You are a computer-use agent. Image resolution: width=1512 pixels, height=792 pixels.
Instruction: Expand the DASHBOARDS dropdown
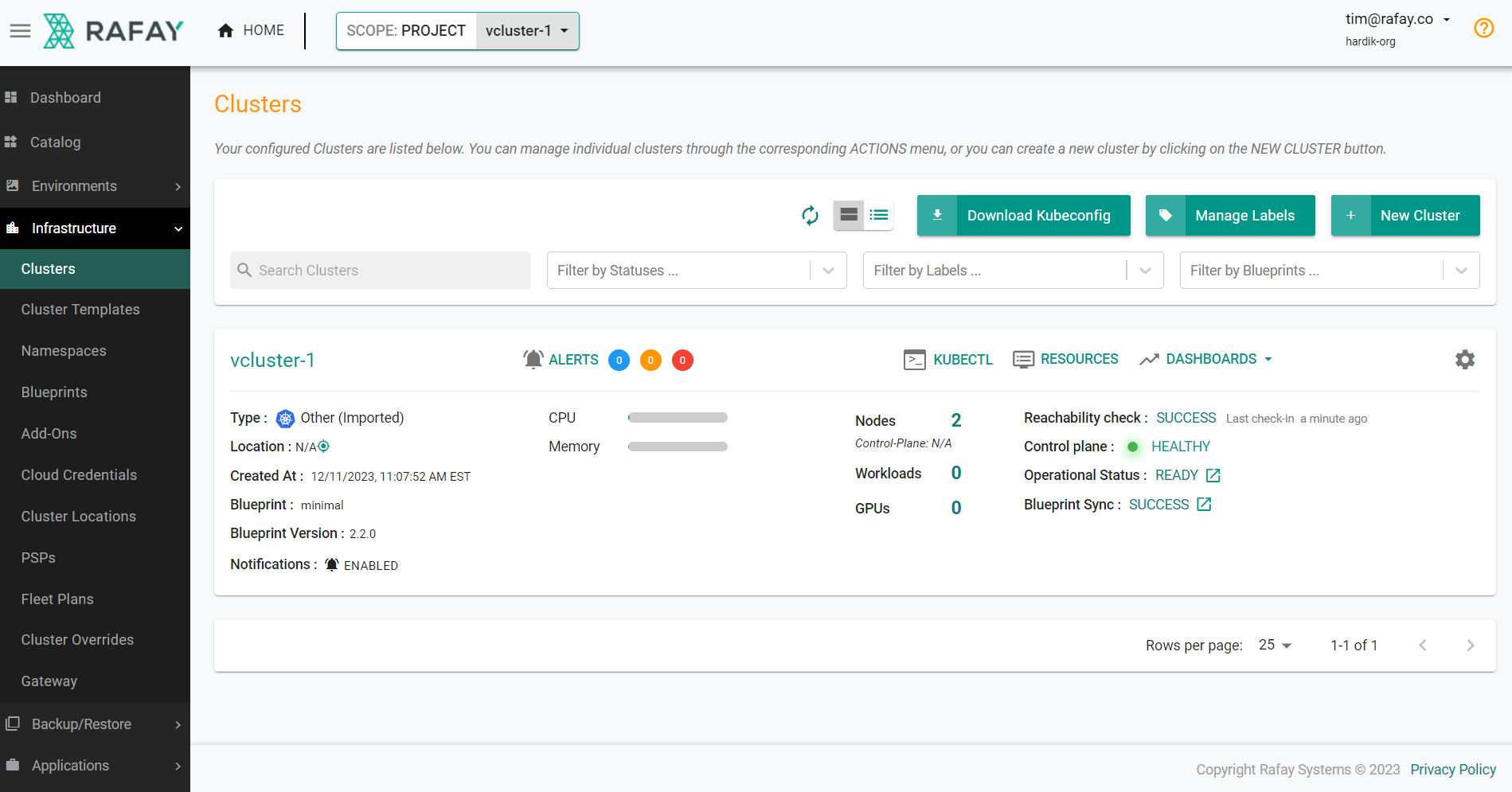click(x=1205, y=359)
